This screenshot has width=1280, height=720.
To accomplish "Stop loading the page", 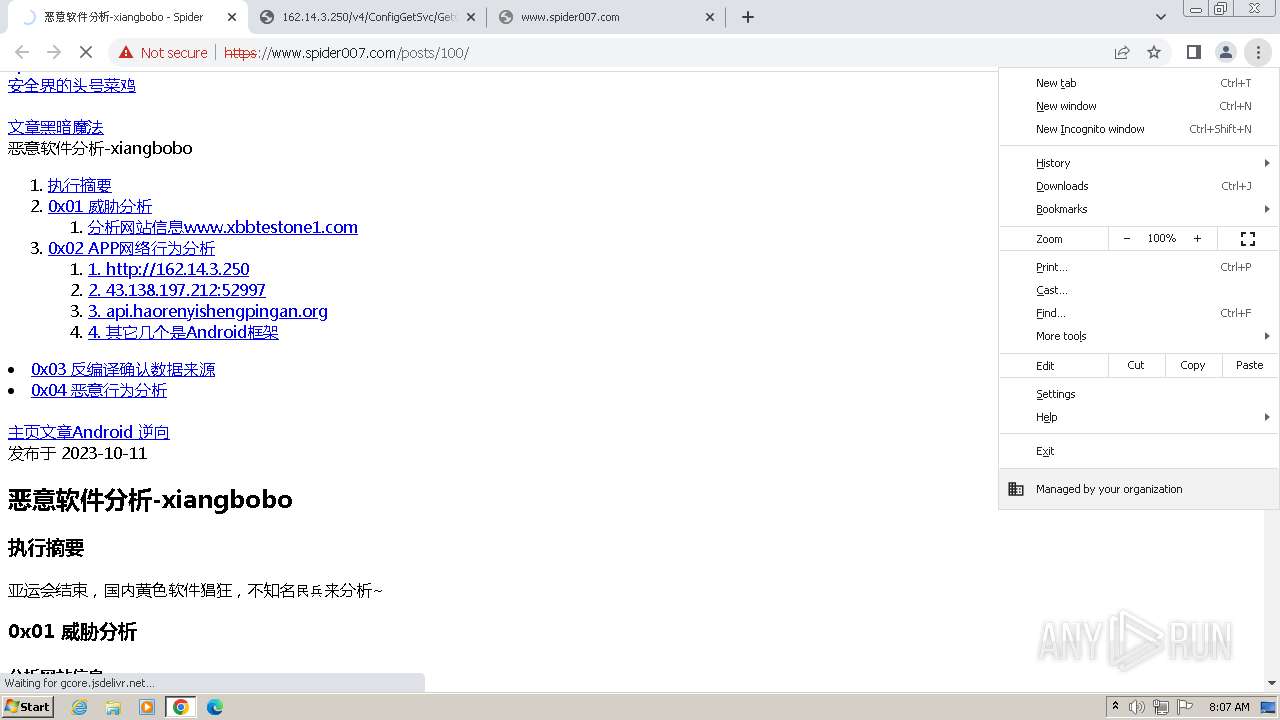I will [x=85, y=52].
